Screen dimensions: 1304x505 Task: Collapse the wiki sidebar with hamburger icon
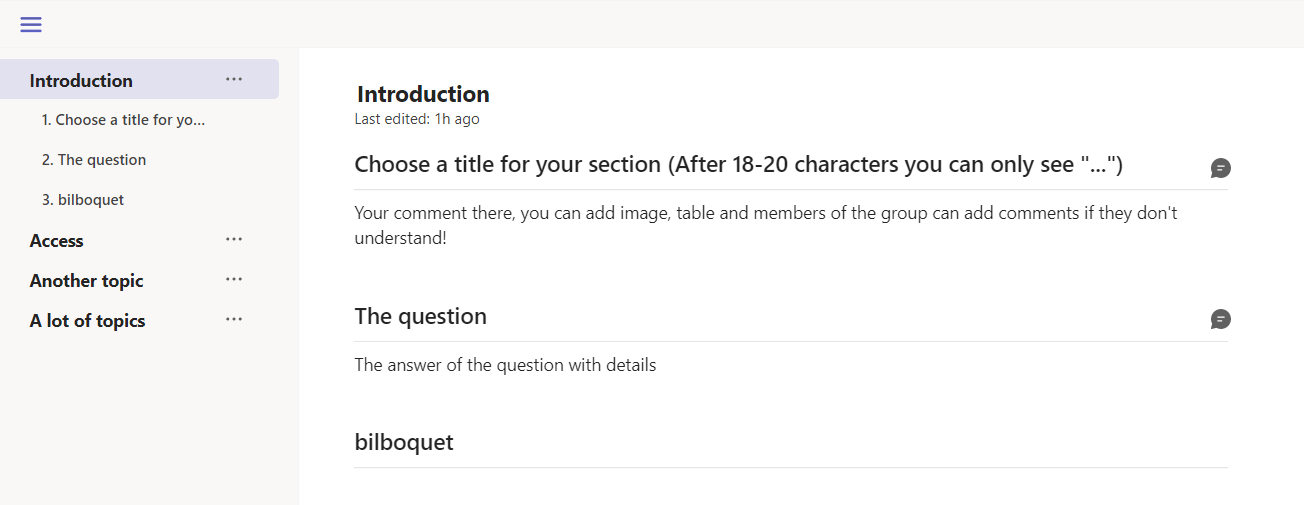click(31, 25)
